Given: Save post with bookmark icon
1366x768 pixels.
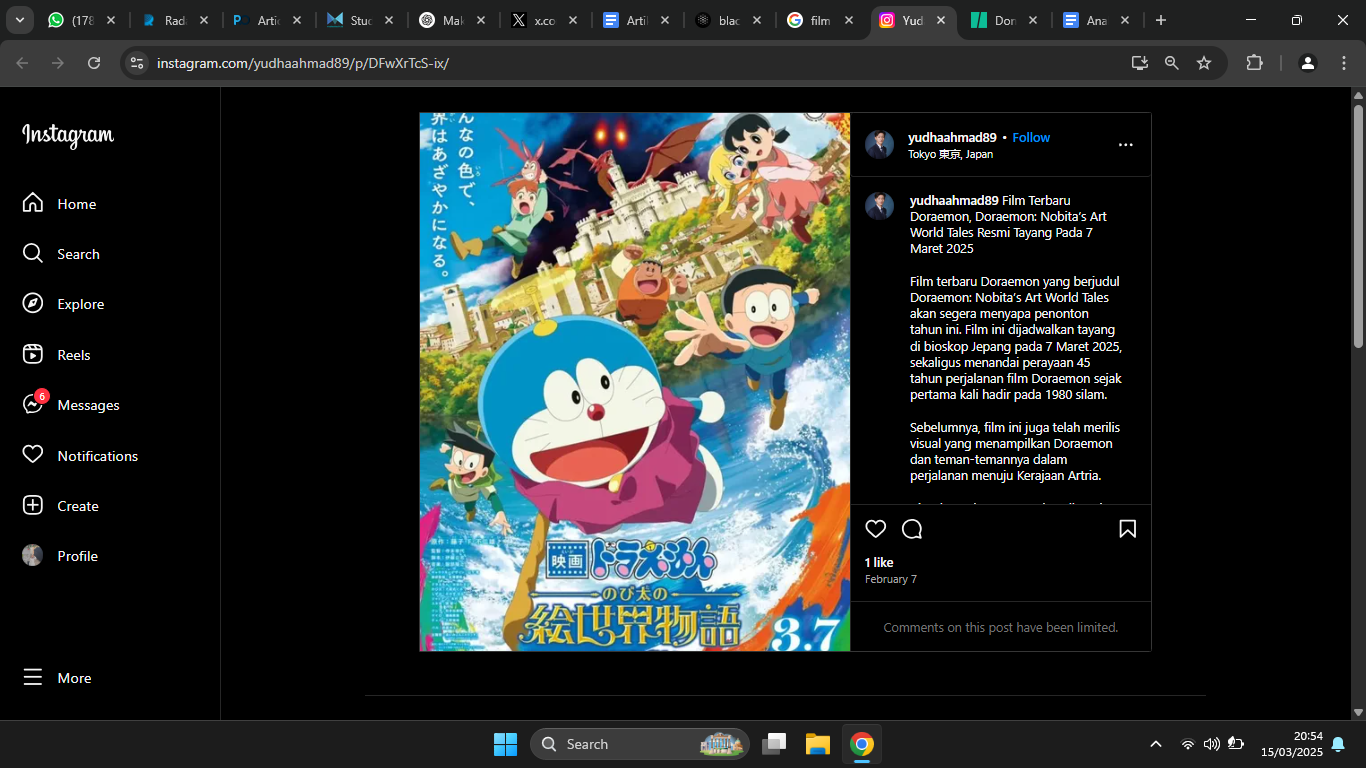Looking at the screenshot, I should [1127, 529].
